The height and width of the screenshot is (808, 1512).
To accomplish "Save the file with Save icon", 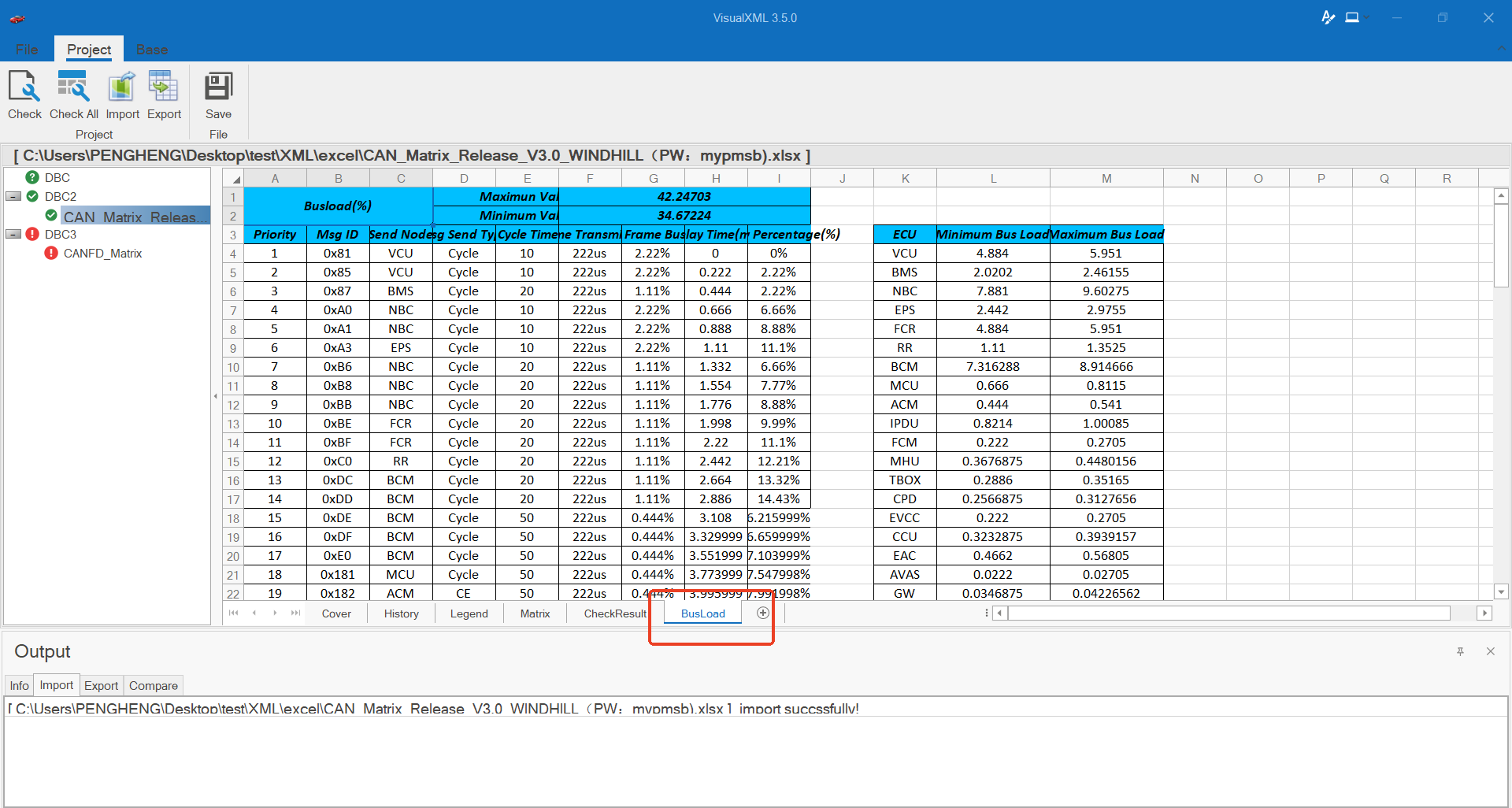I will coord(218,87).
